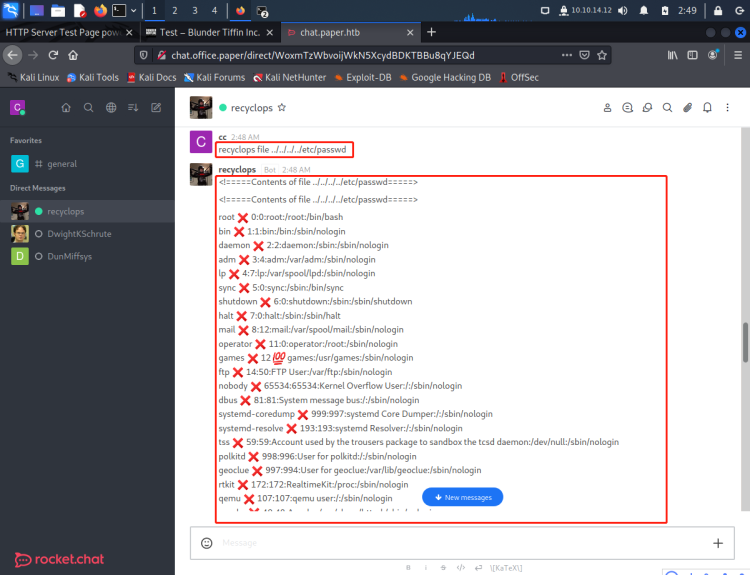Open volume control in system tray
Viewport: 750px width, 575px height.
coord(622,11)
